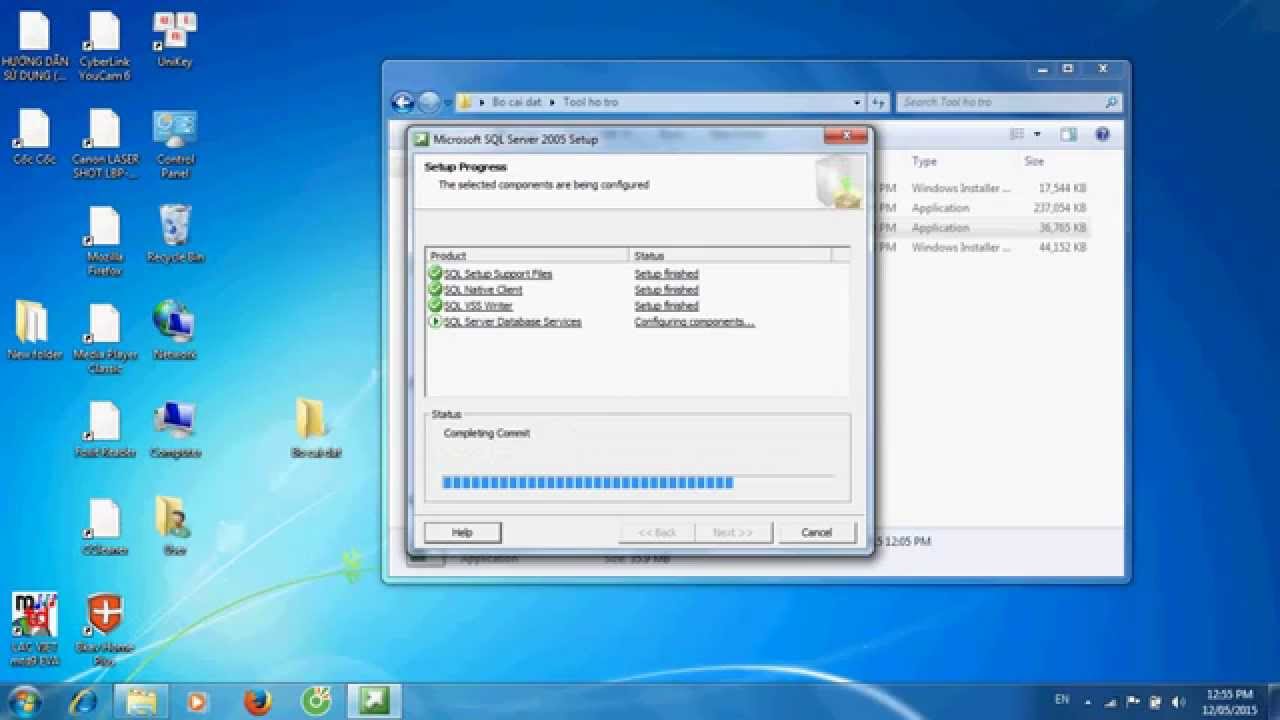Select the LAC VIET mtd9 EVA shortcut
The height and width of the screenshot is (720, 1280).
(34, 630)
